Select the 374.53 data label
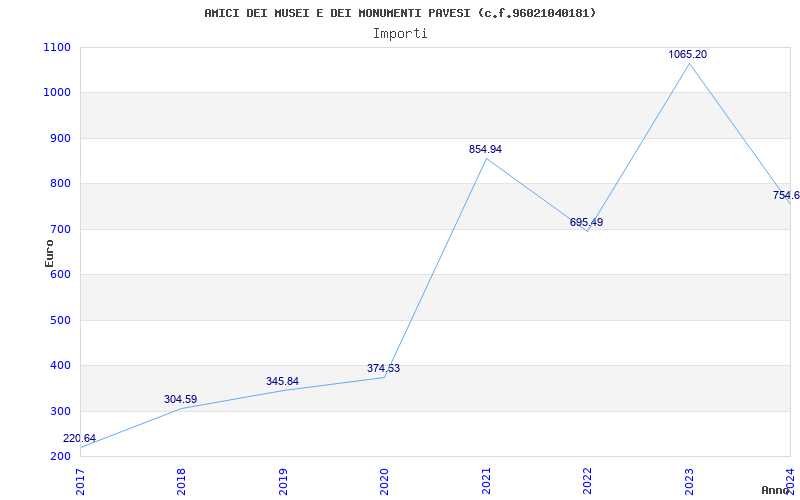This screenshot has height=500, width=800. point(383,368)
